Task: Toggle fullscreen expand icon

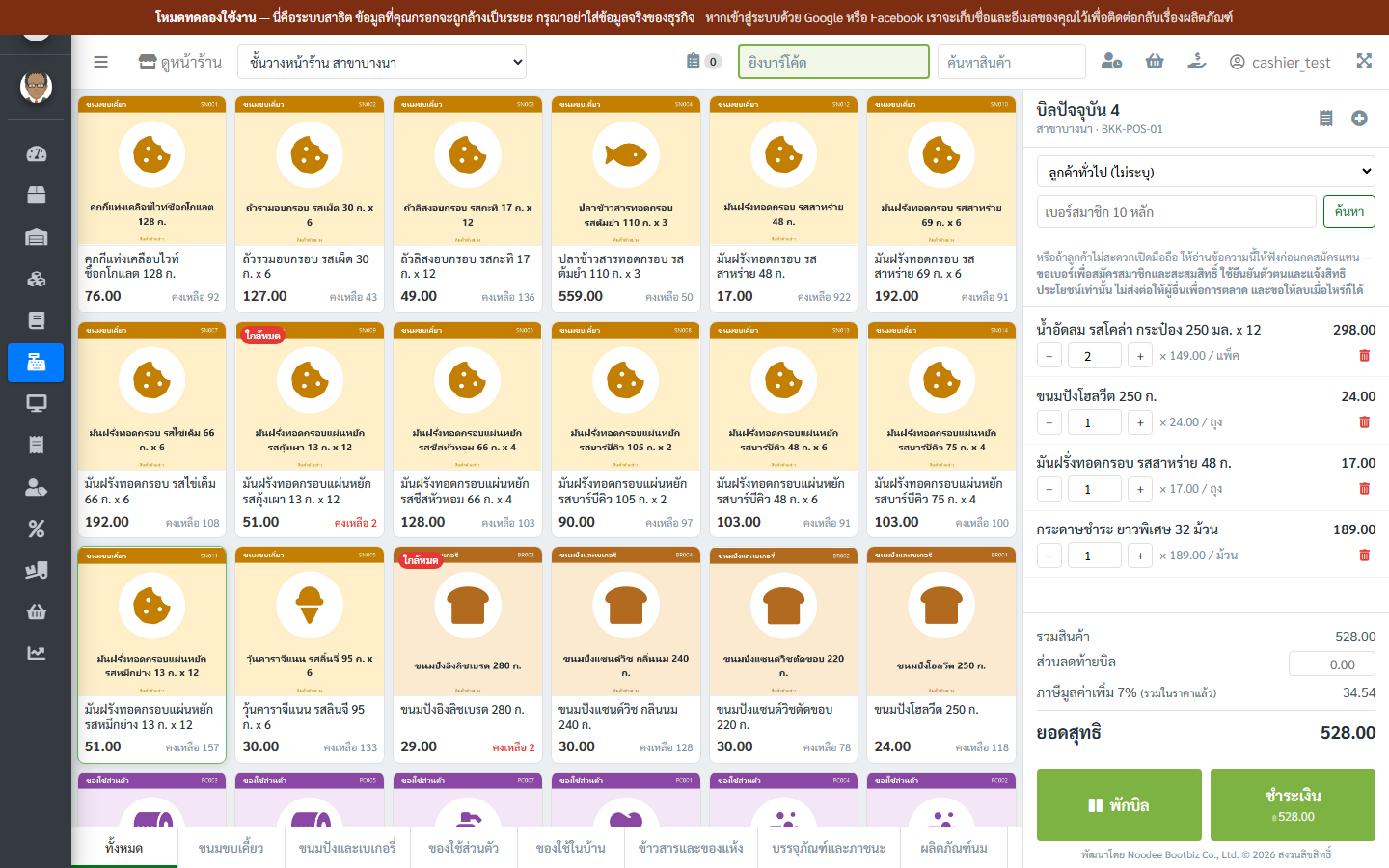Action: 1364,61
